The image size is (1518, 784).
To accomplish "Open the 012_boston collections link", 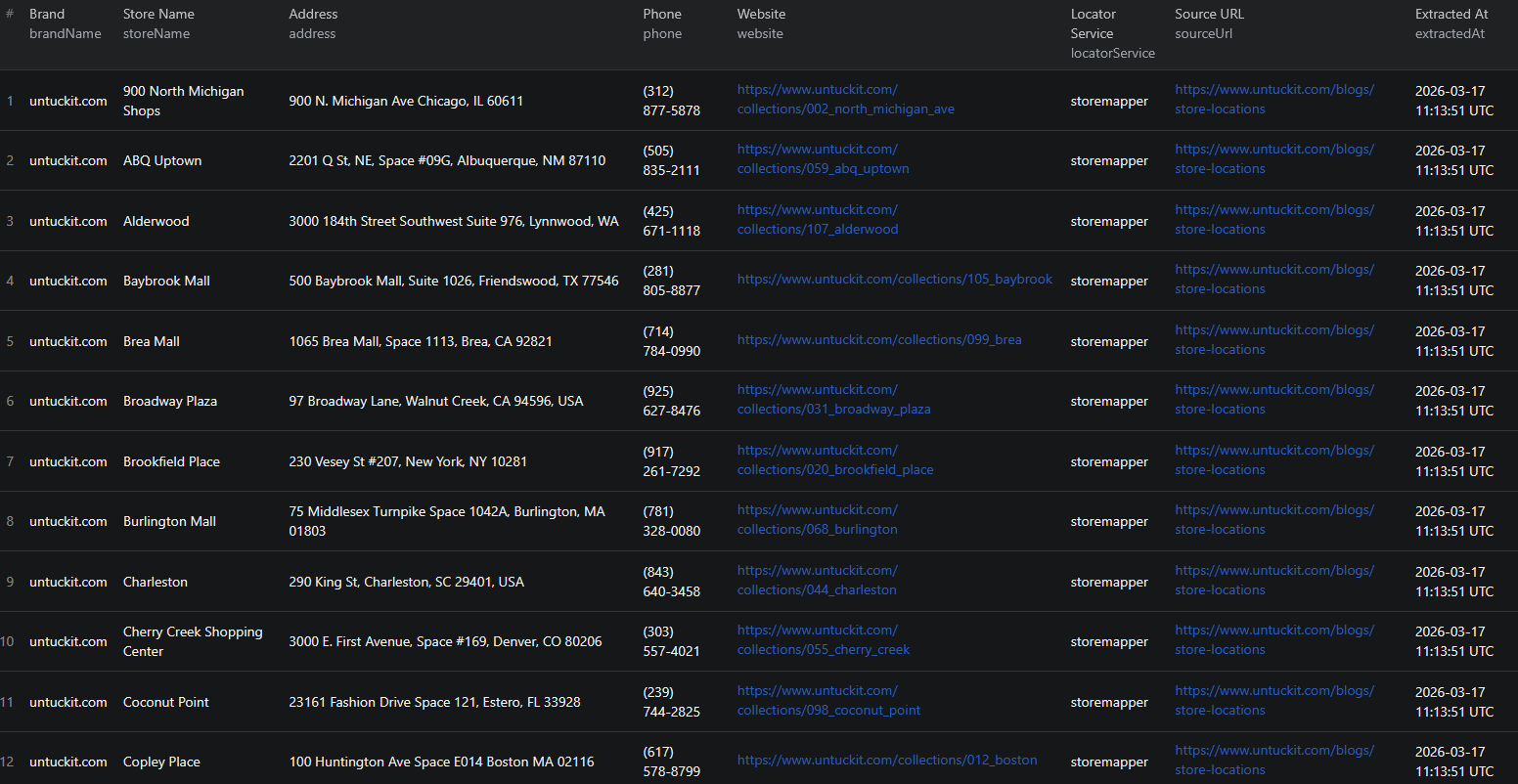I will (886, 761).
